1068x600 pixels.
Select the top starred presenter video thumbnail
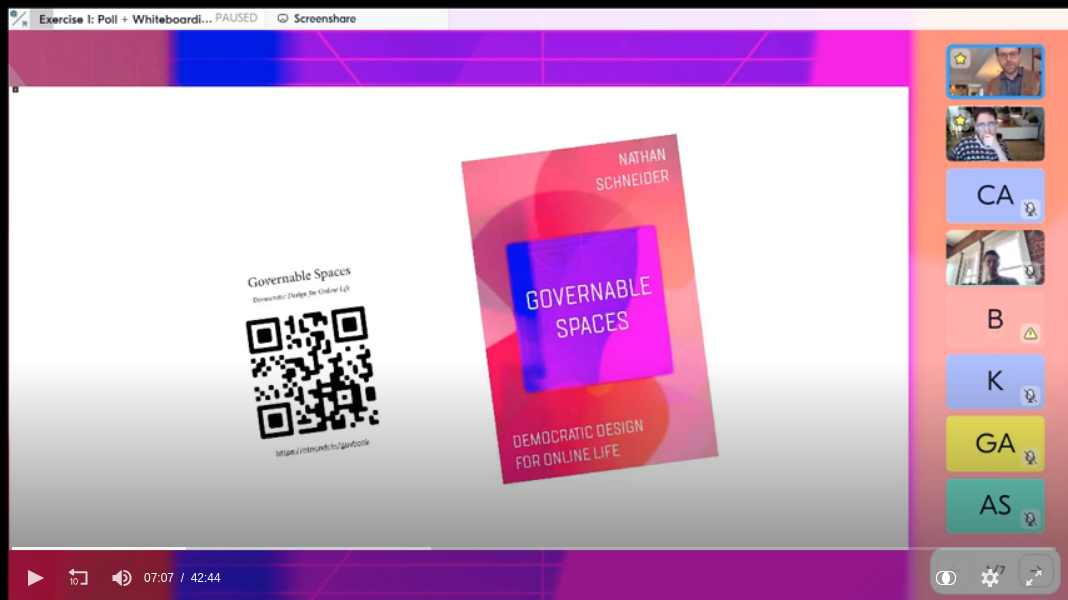(x=995, y=72)
